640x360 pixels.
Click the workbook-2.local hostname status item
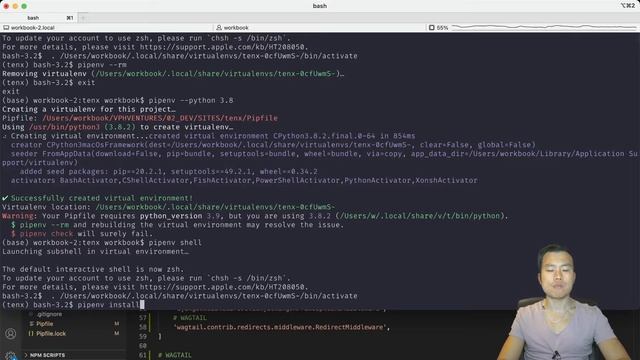pos(29,28)
